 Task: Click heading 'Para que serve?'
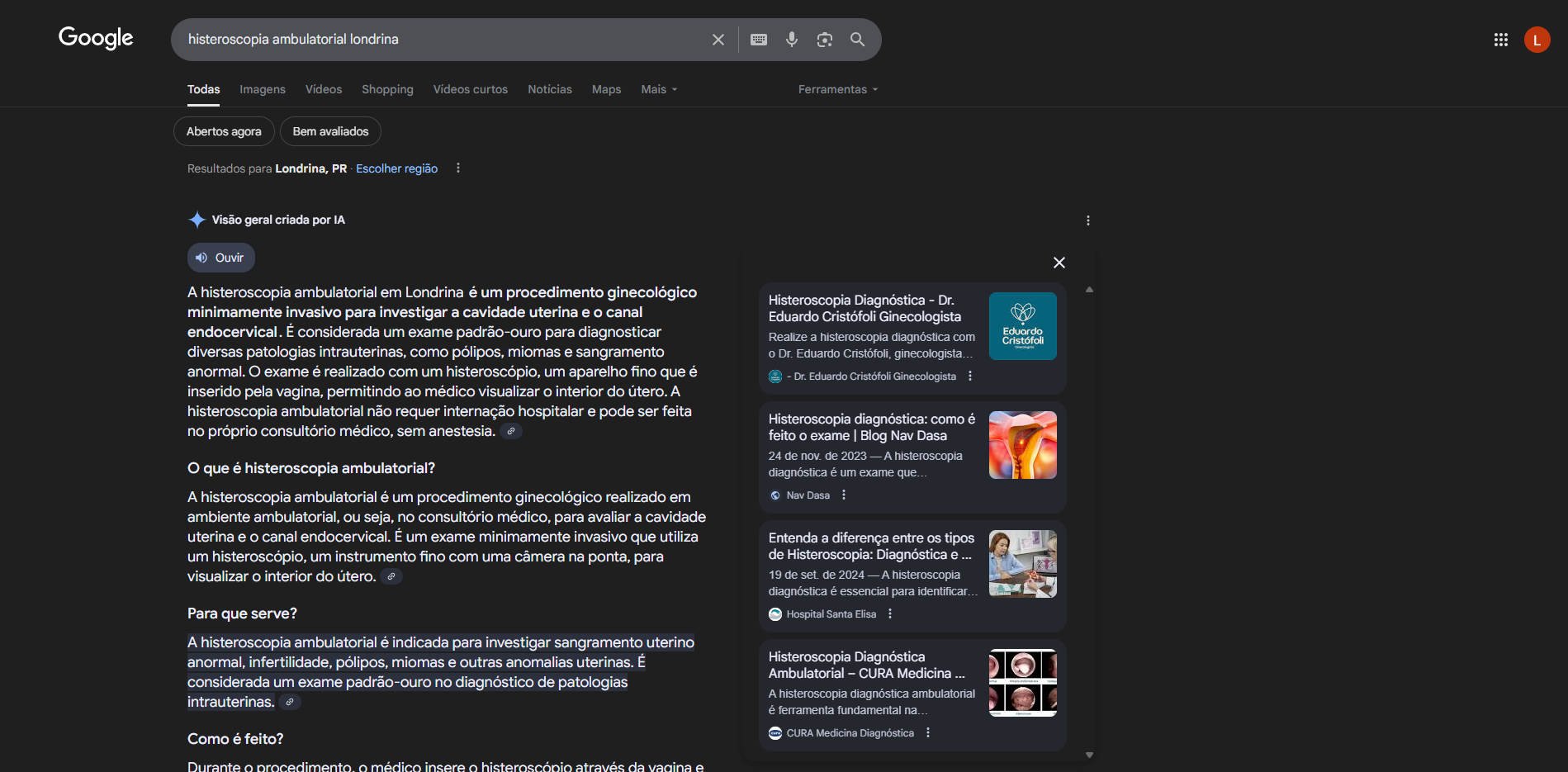[x=242, y=613]
